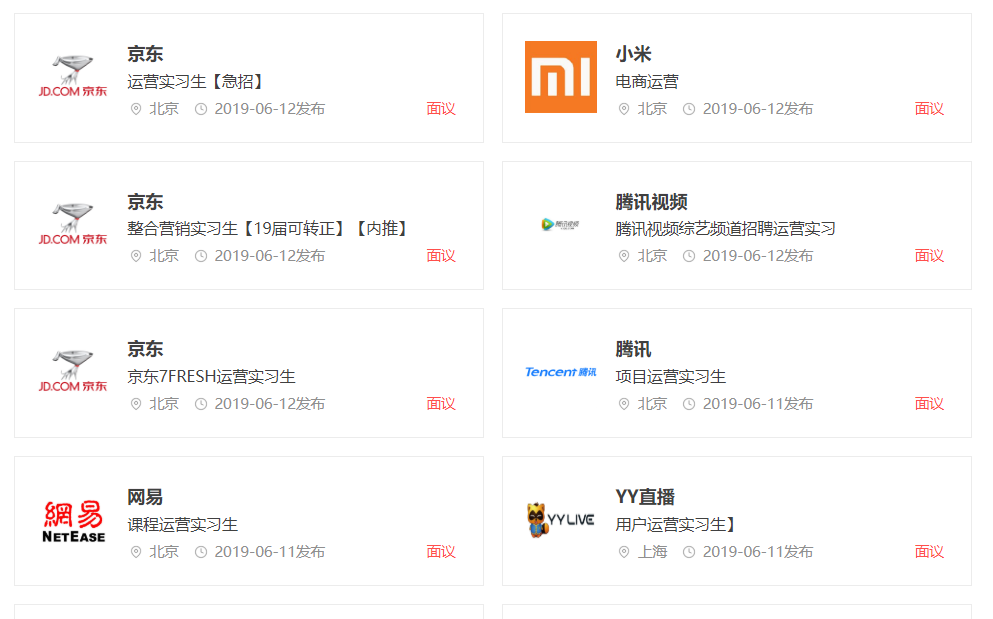Click clock icon in YY直播 card
The image size is (993, 619).
pos(689,552)
